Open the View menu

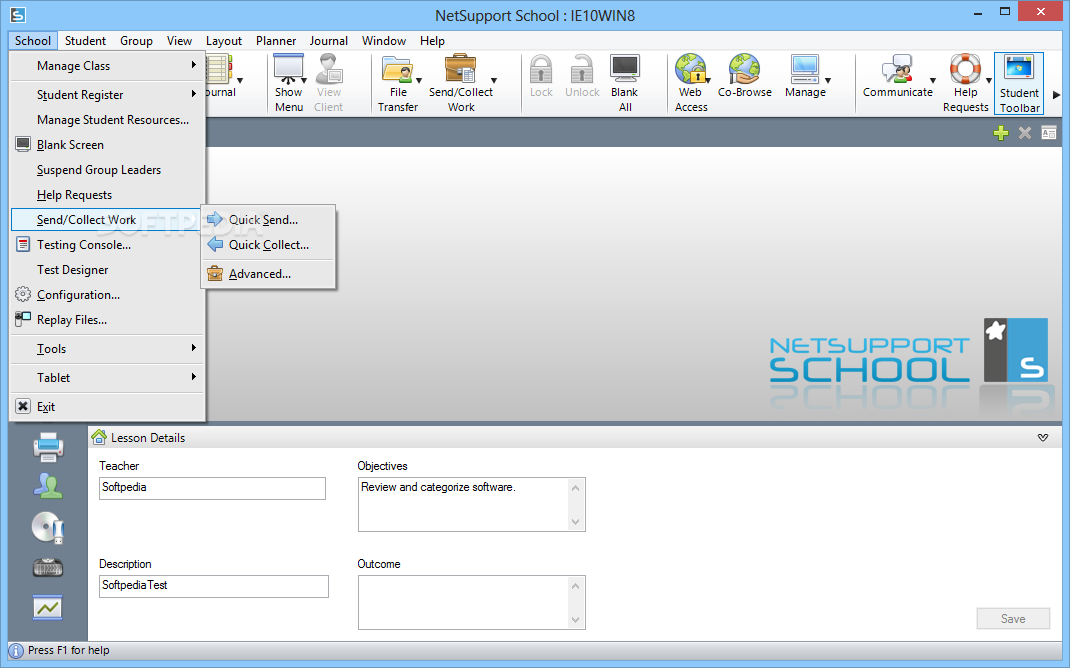[179, 41]
